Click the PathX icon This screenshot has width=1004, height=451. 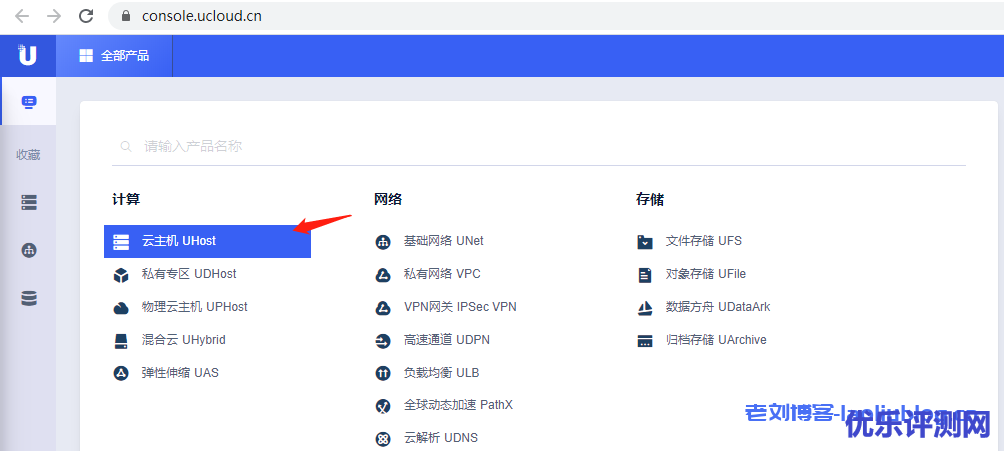383,406
